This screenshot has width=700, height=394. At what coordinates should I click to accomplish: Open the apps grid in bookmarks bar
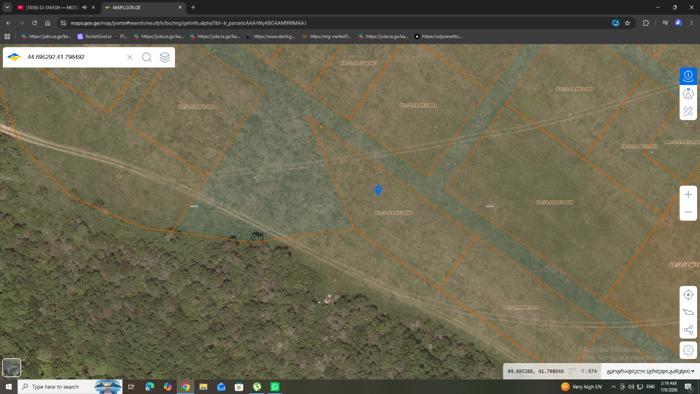[7, 37]
